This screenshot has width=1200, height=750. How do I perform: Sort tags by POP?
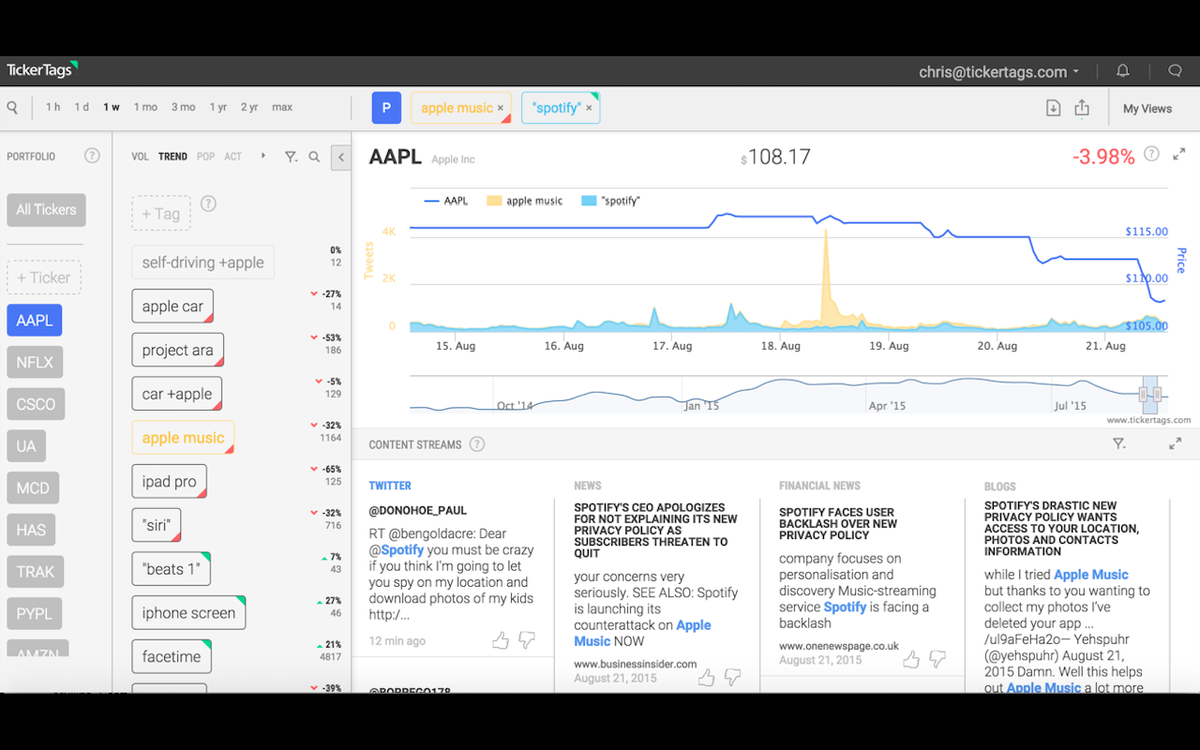[206, 157]
